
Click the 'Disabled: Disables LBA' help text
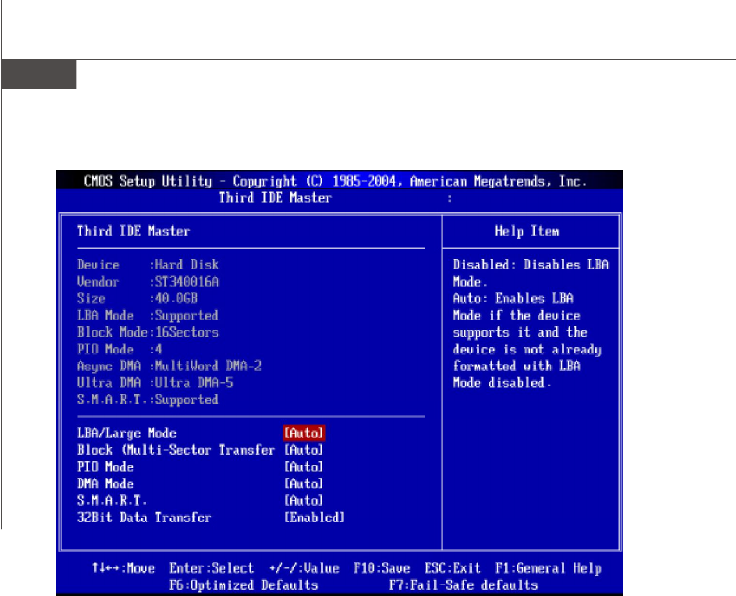(x=531, y=264)
